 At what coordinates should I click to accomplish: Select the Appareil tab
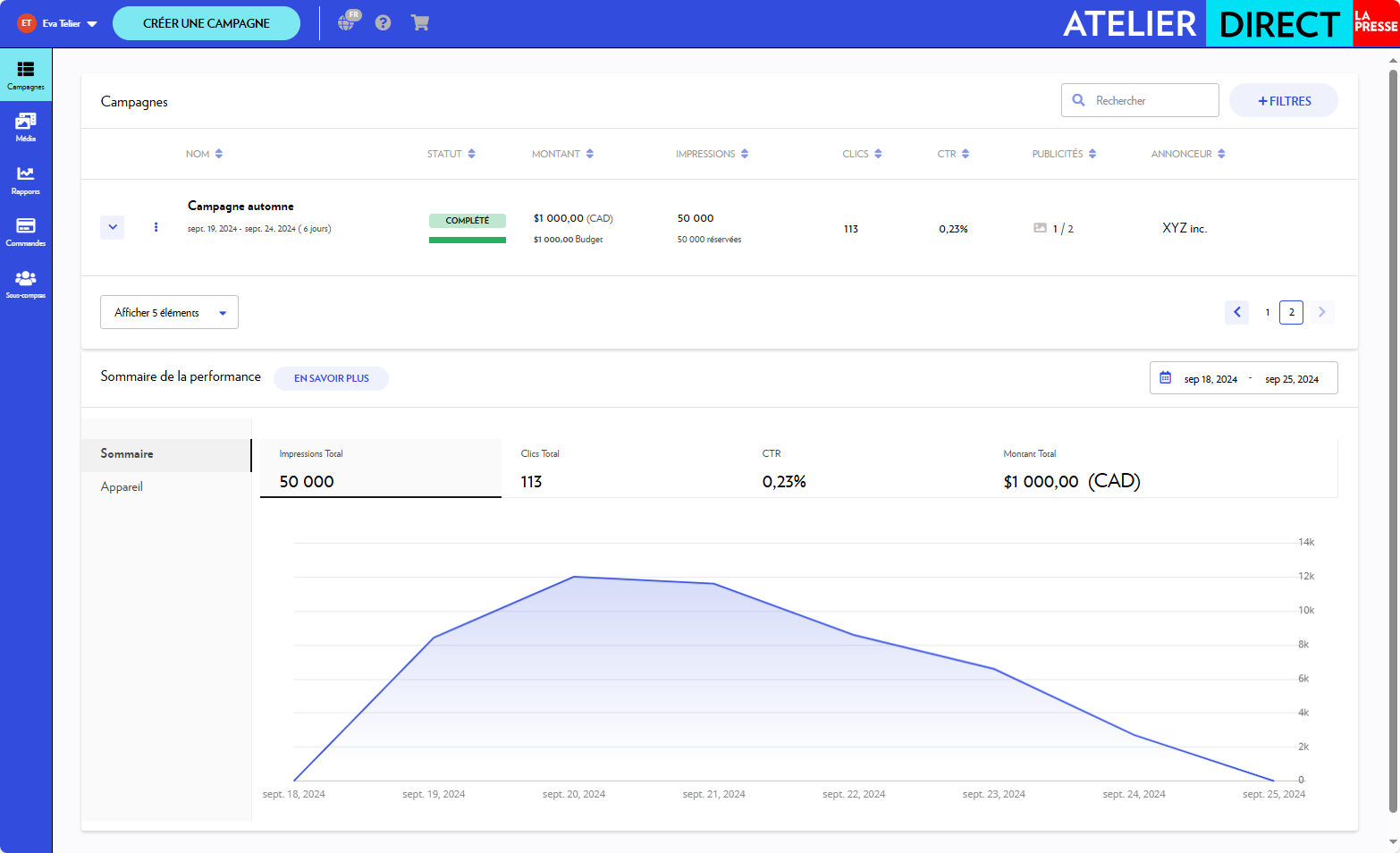click(122, 487)
